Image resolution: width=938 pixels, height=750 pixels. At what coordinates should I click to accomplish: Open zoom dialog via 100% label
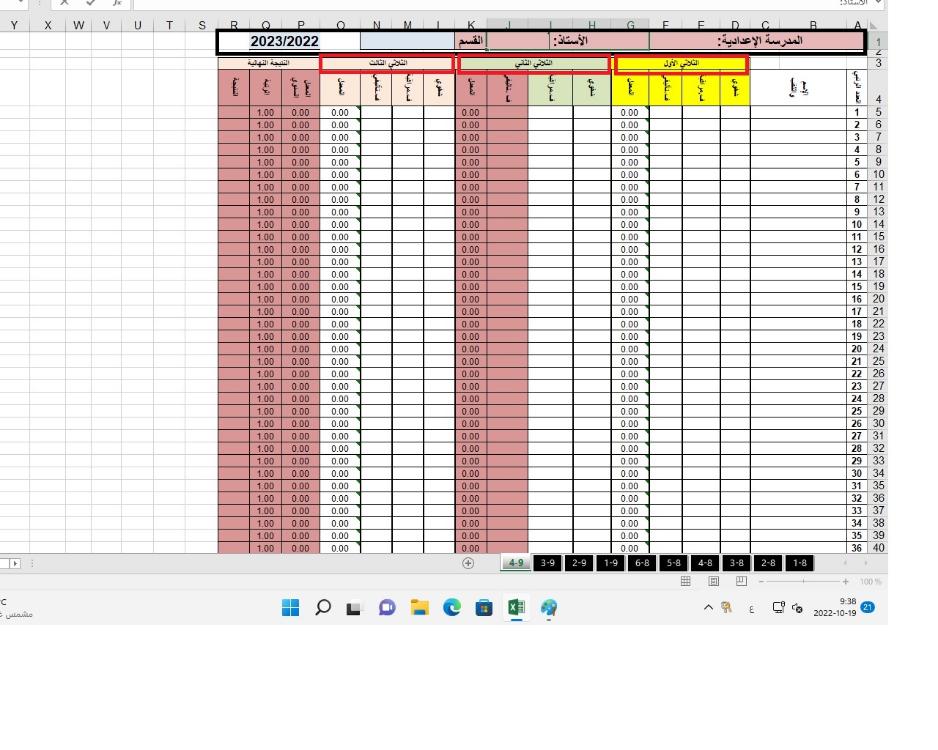870,581
